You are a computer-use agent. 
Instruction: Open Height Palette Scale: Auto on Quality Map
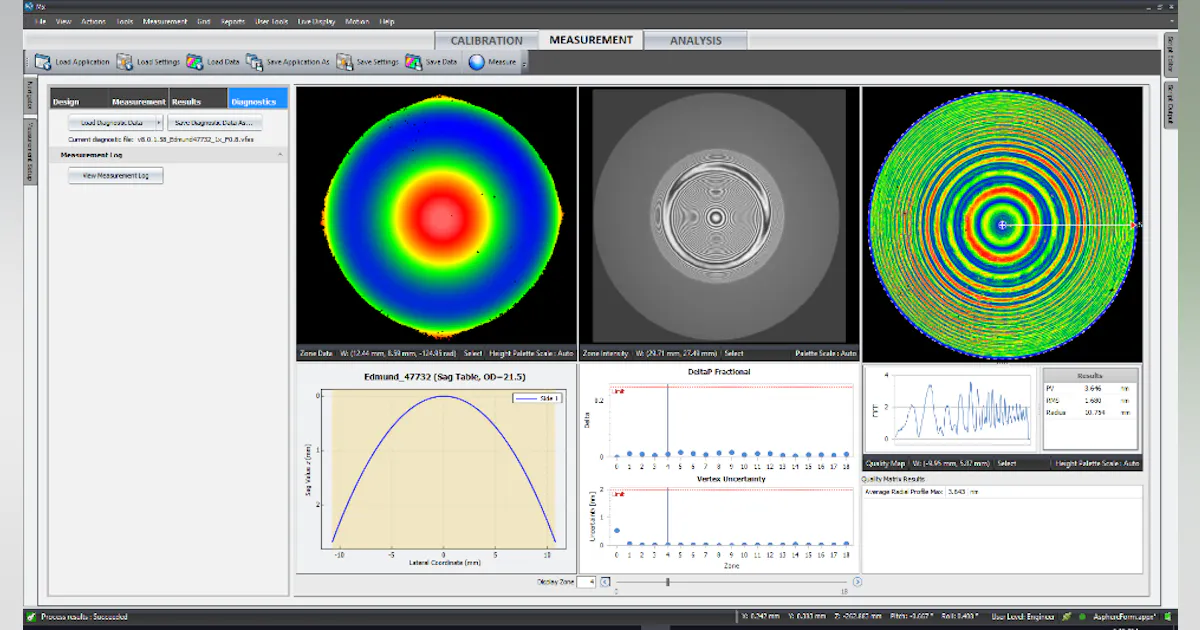[x=1097, y=463]
